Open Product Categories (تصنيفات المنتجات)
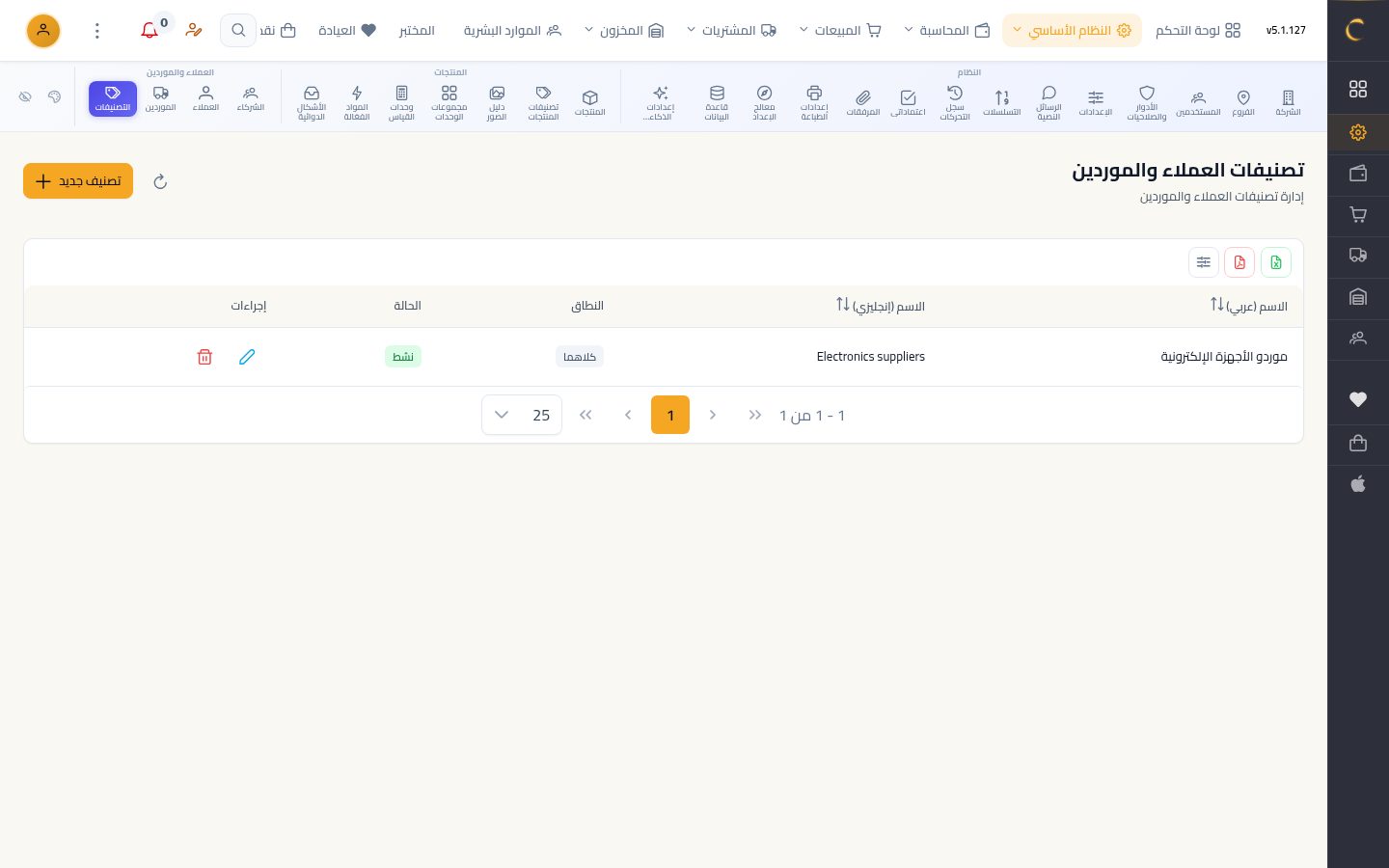The width and height of the screenshot is (1389, 868). (x=543, y=102)
